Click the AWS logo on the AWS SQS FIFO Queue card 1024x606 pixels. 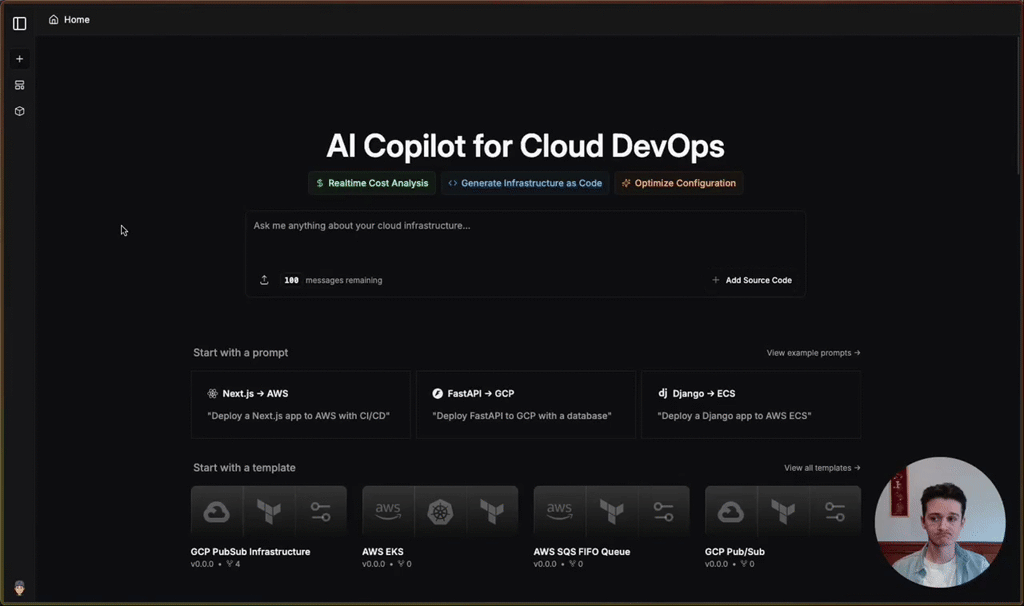click(x=559, y=511)
